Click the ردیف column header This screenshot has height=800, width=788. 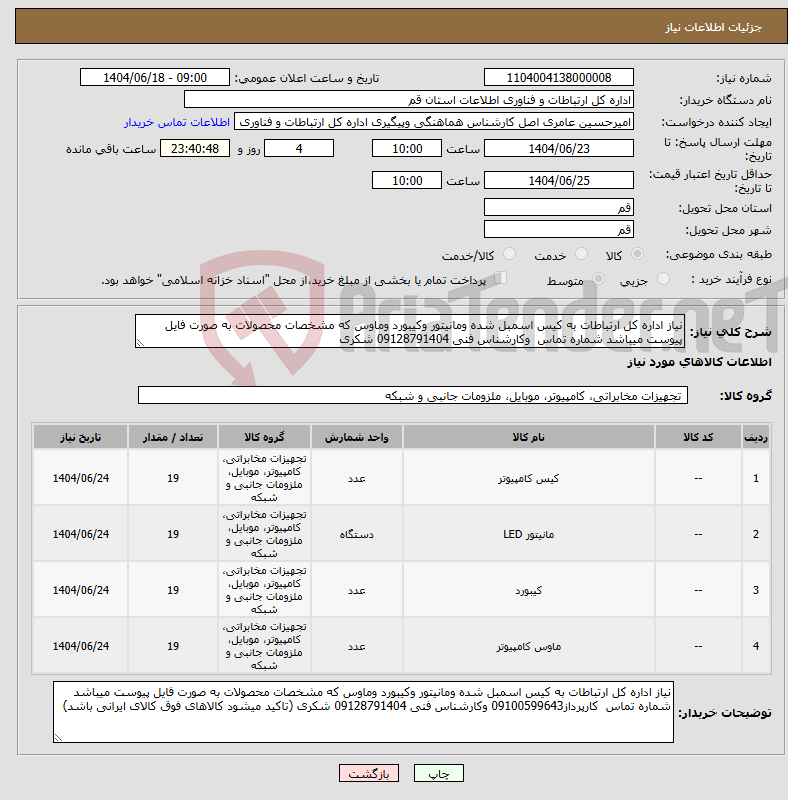tap(756, 437)
